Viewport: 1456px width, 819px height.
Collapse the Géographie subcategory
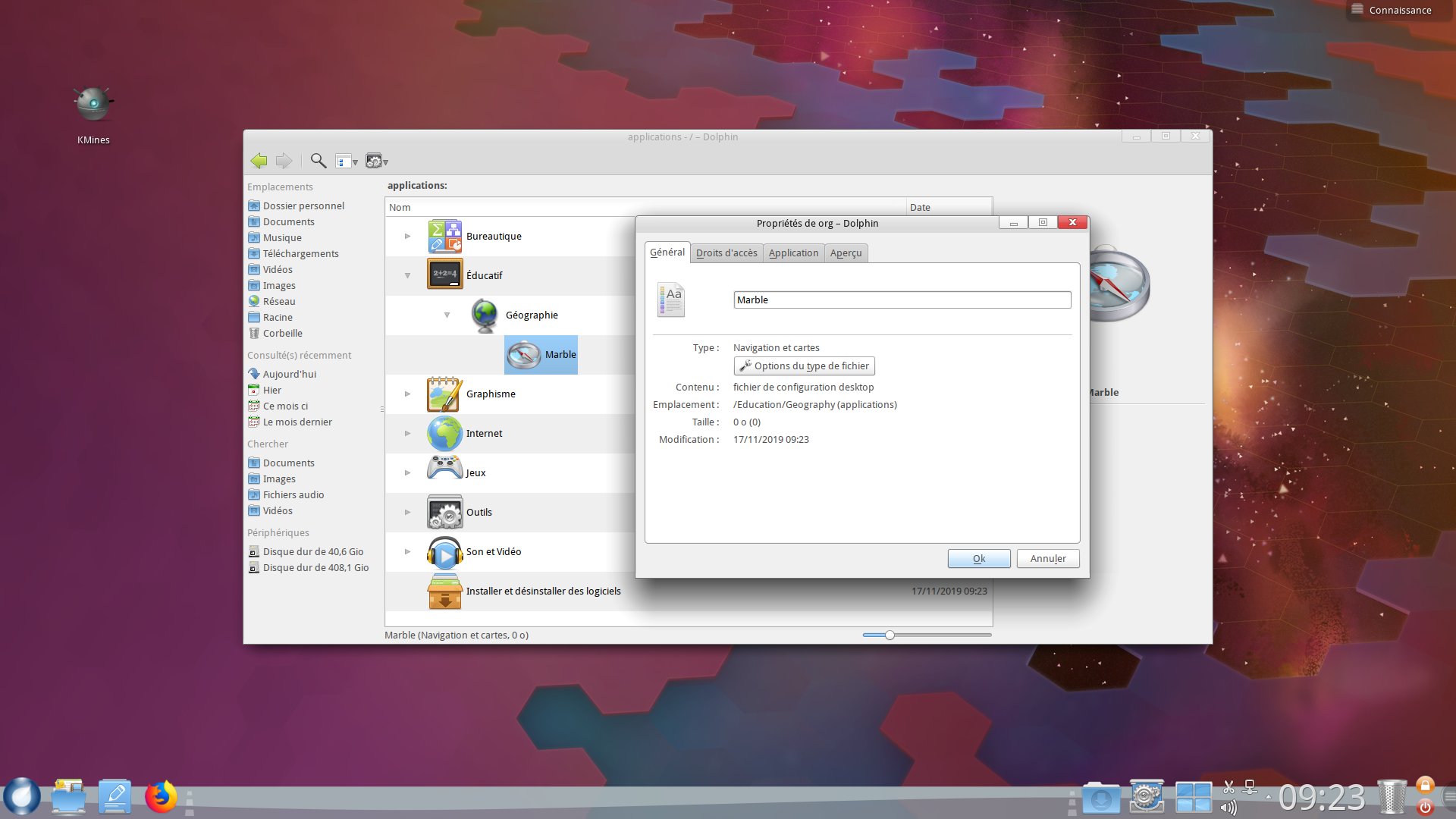click(447, 315)
